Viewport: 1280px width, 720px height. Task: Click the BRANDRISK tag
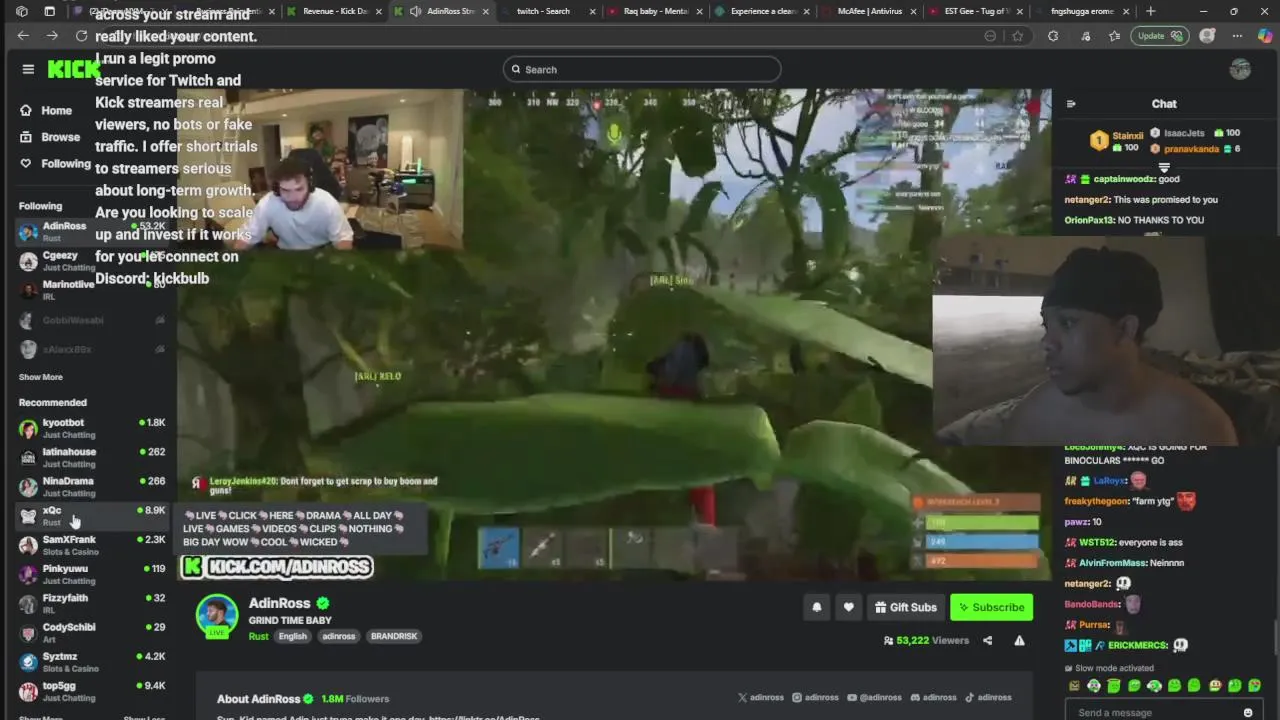[x=394, y=636]
